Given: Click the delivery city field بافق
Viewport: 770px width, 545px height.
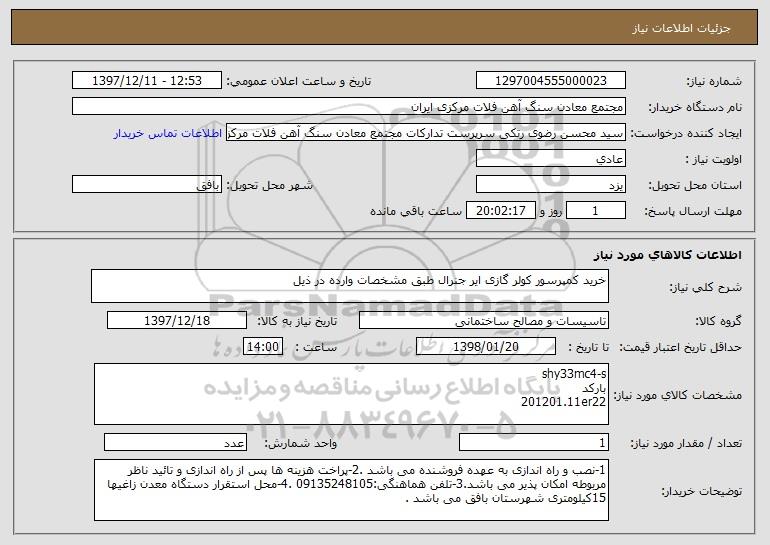Looking at the screenshot, I should pos(147,185).
